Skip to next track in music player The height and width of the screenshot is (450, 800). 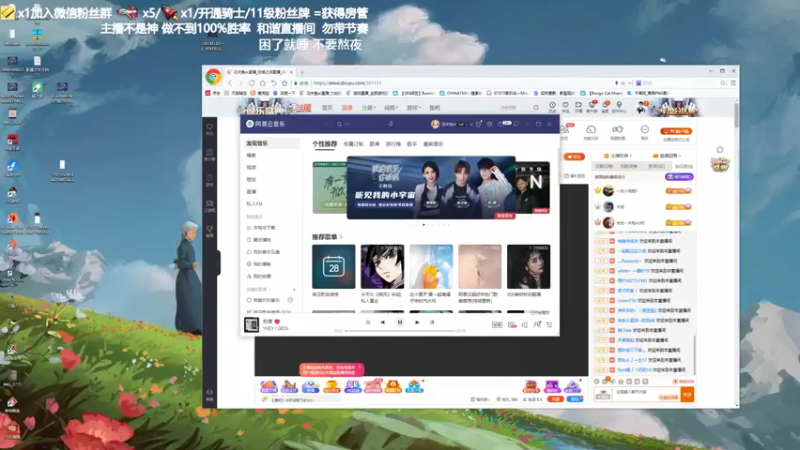417,322
